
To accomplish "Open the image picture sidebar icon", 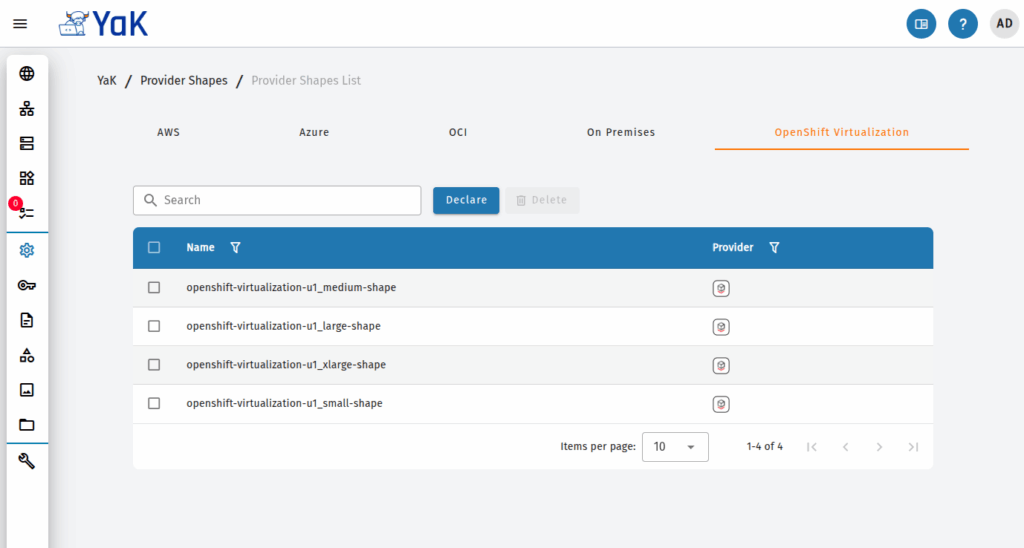I will 27,390.
